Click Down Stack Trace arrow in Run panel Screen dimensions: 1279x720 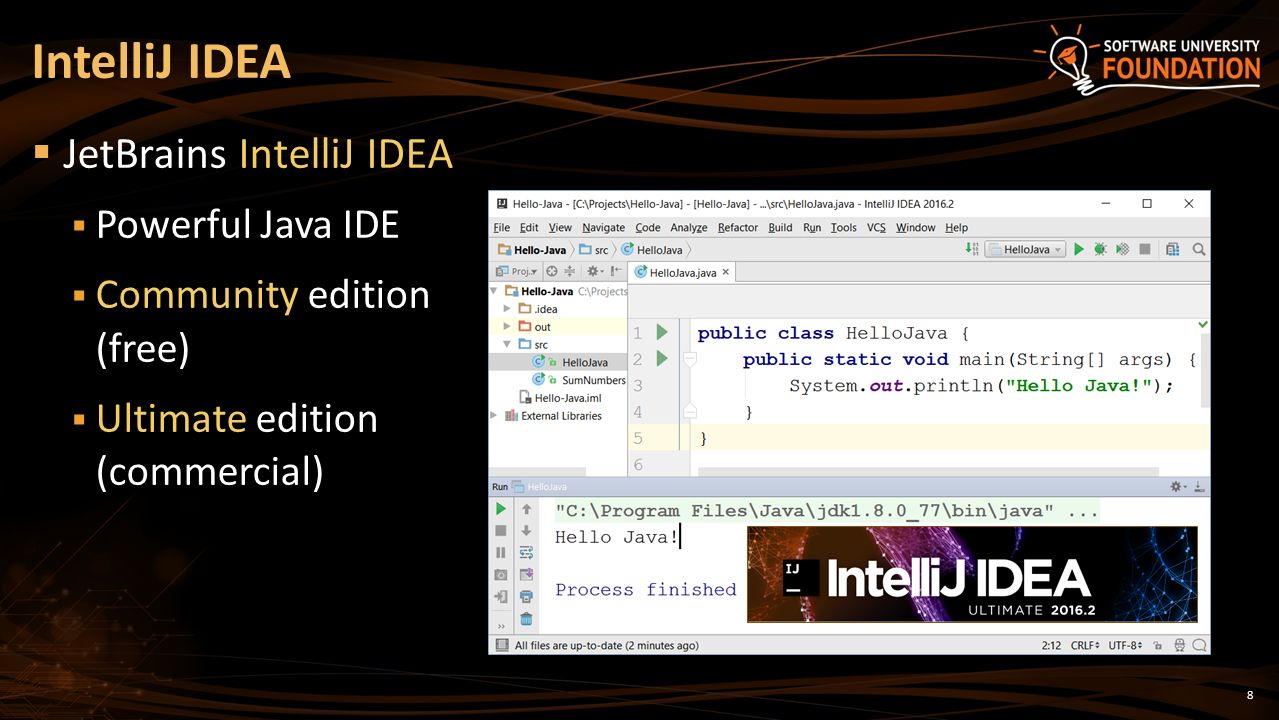[x=526, y=531]
